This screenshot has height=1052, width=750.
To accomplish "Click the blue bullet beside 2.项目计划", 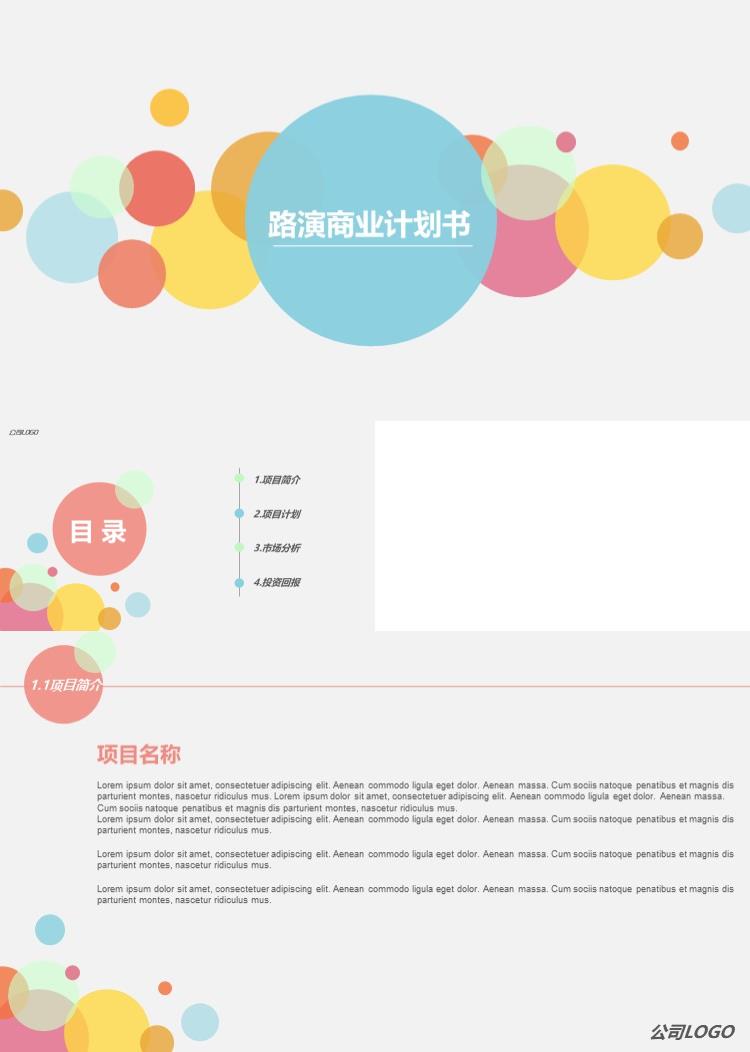I will 239,514.
